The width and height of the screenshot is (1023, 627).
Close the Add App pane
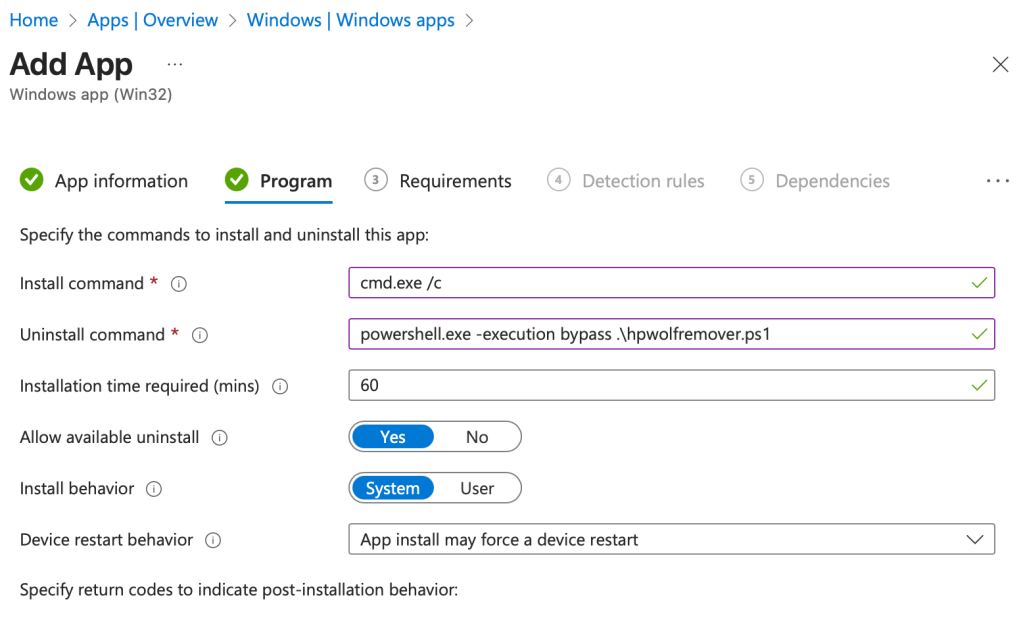tap(999, 65)
